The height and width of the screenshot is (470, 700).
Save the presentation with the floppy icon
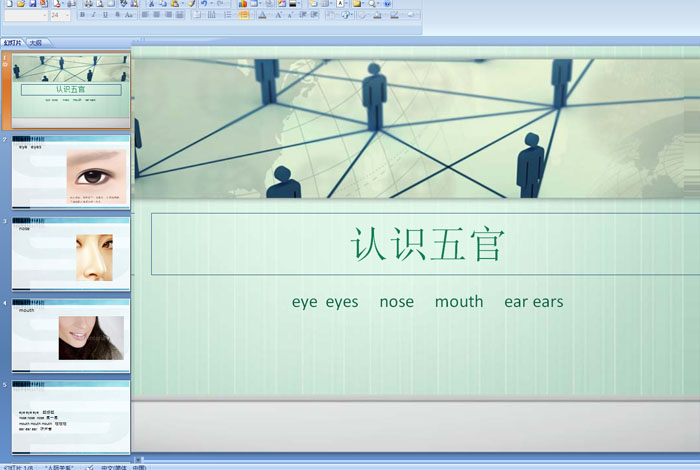[33, 4]
